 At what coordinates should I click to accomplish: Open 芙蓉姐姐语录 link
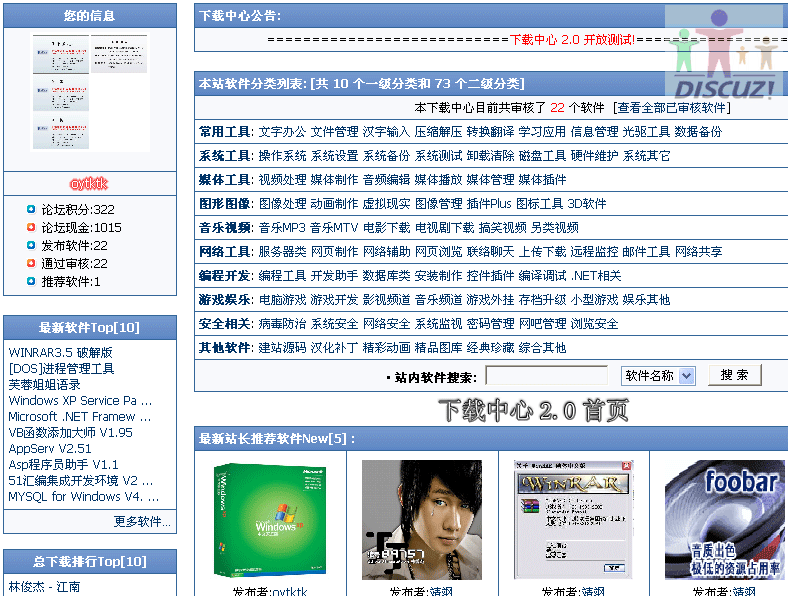(x=44, y=385)
